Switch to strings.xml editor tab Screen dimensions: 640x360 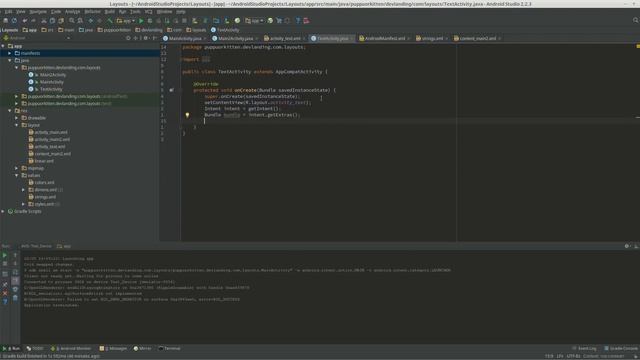432,38
